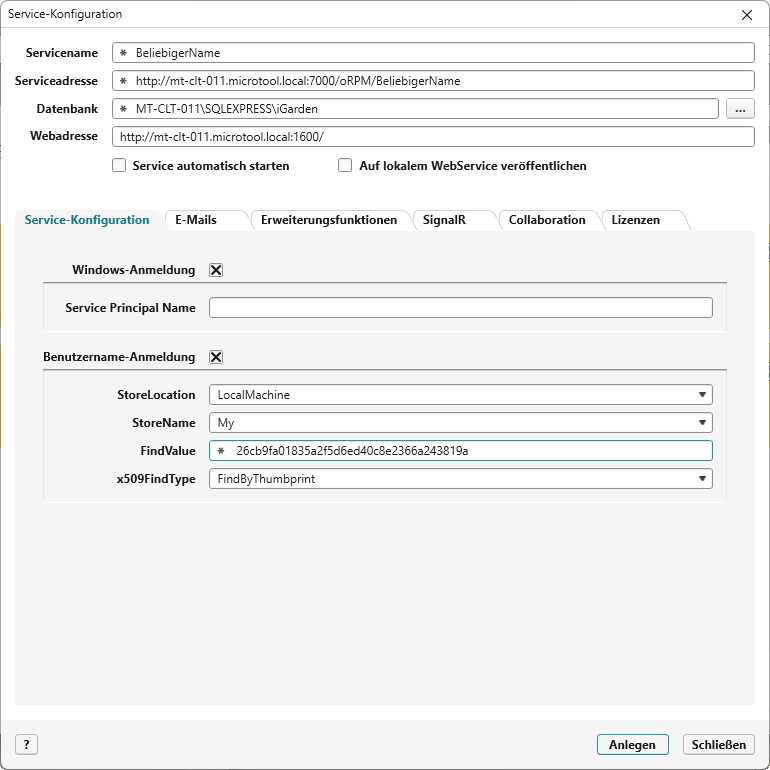The height and width of the screenshot is (770, 770).
Task: Go to the Collaboration tab
Action: [547, 220]
